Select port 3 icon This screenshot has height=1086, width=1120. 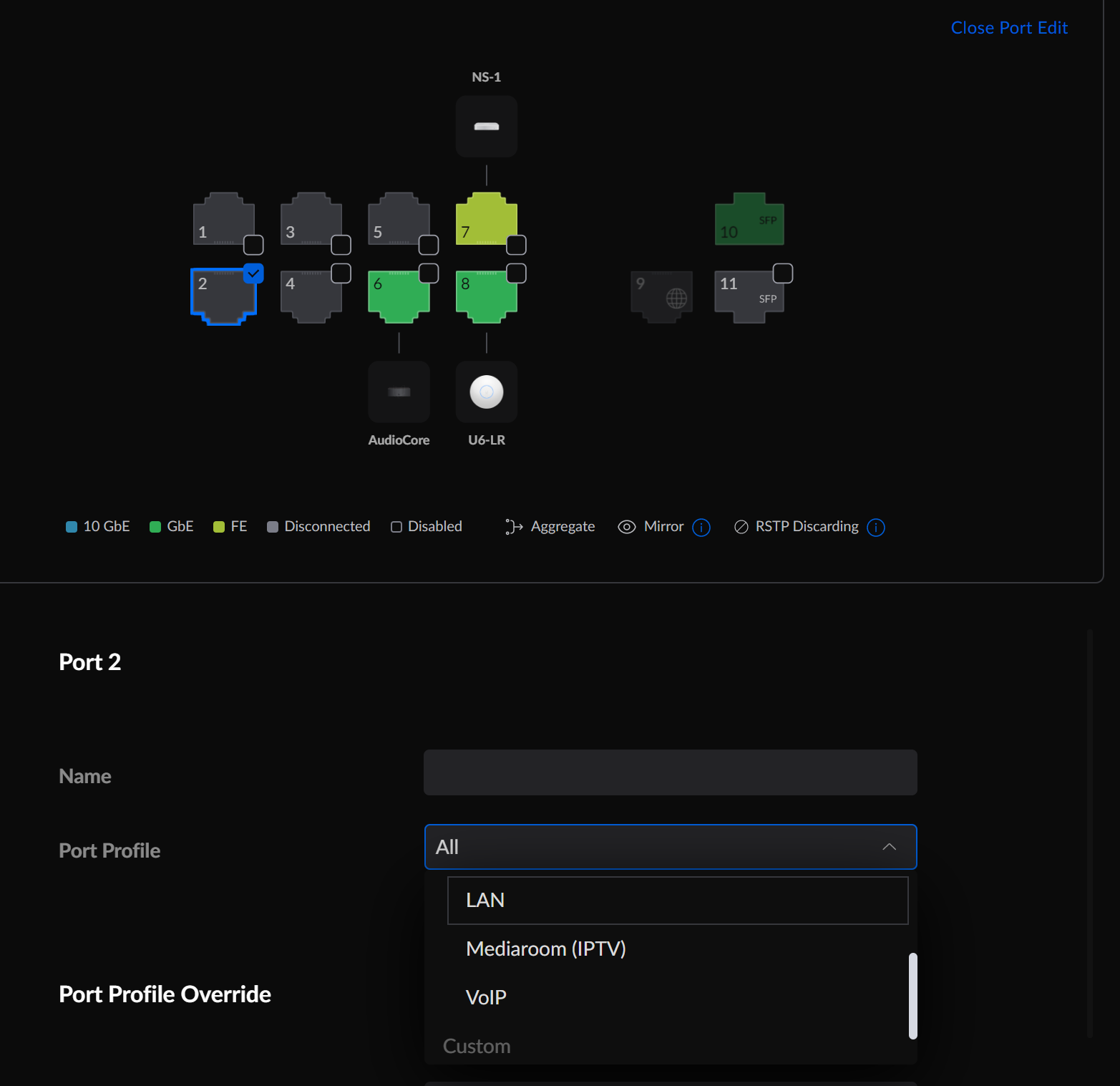(x=311, y=218)
